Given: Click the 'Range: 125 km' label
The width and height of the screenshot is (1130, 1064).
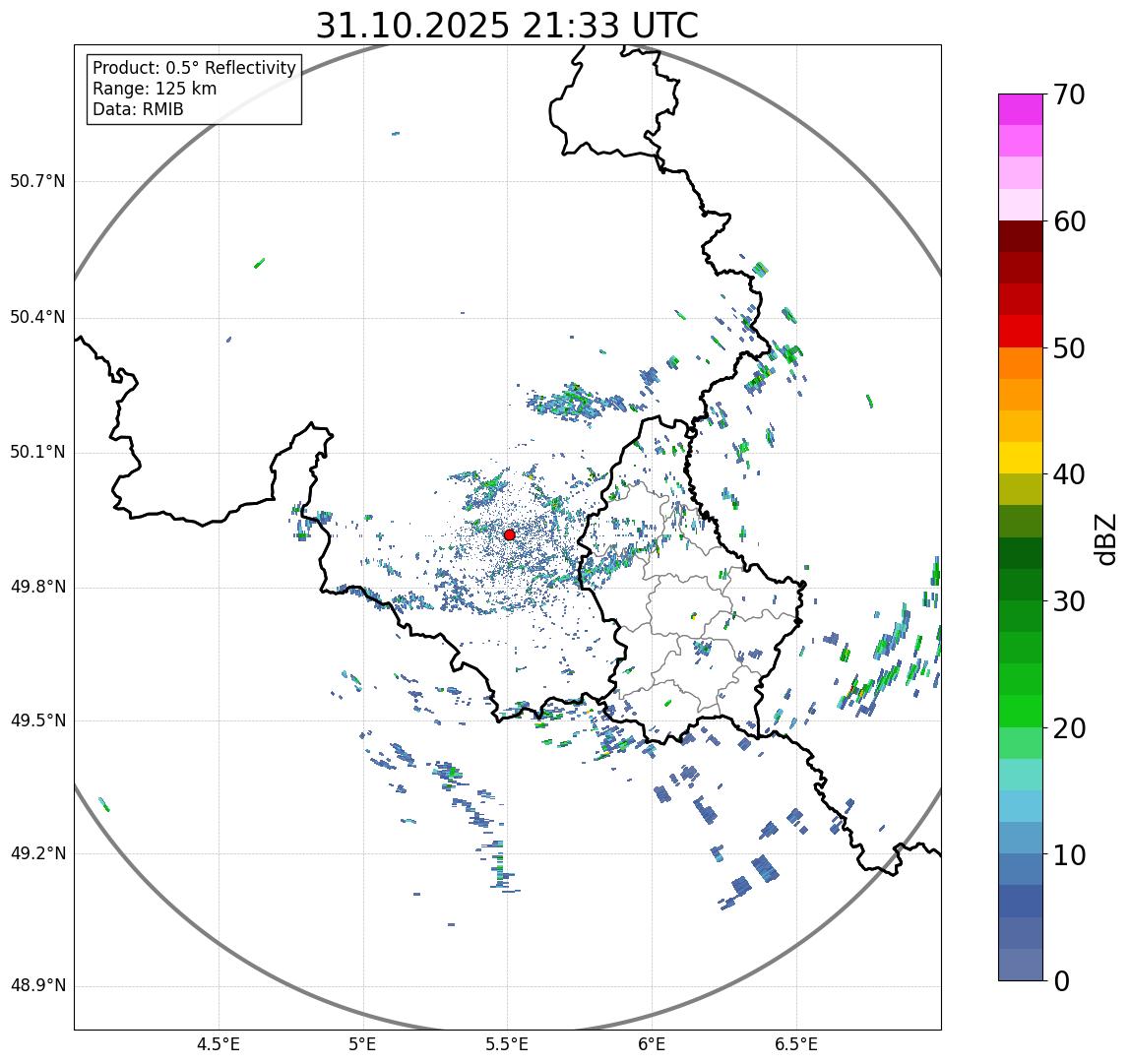Looking at the screenshot, I should (155, 89).
